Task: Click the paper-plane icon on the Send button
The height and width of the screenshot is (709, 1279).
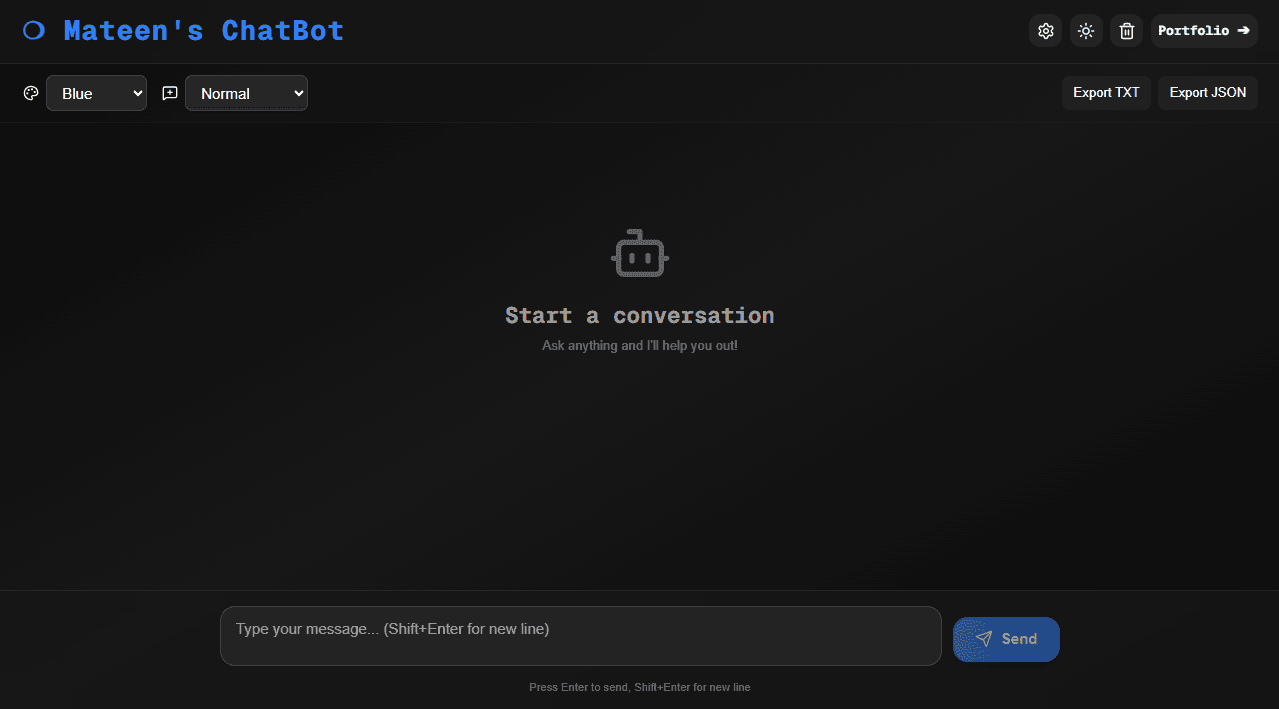Action: tap(984, 638)
